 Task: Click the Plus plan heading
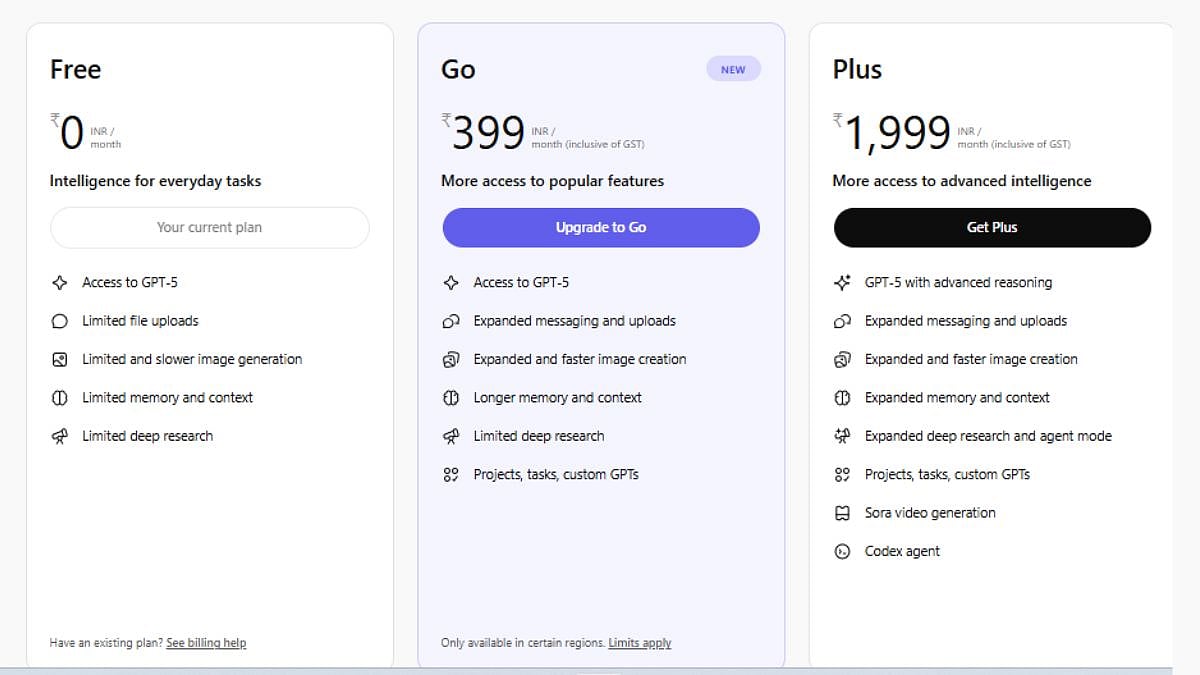[x=857, y=69]
